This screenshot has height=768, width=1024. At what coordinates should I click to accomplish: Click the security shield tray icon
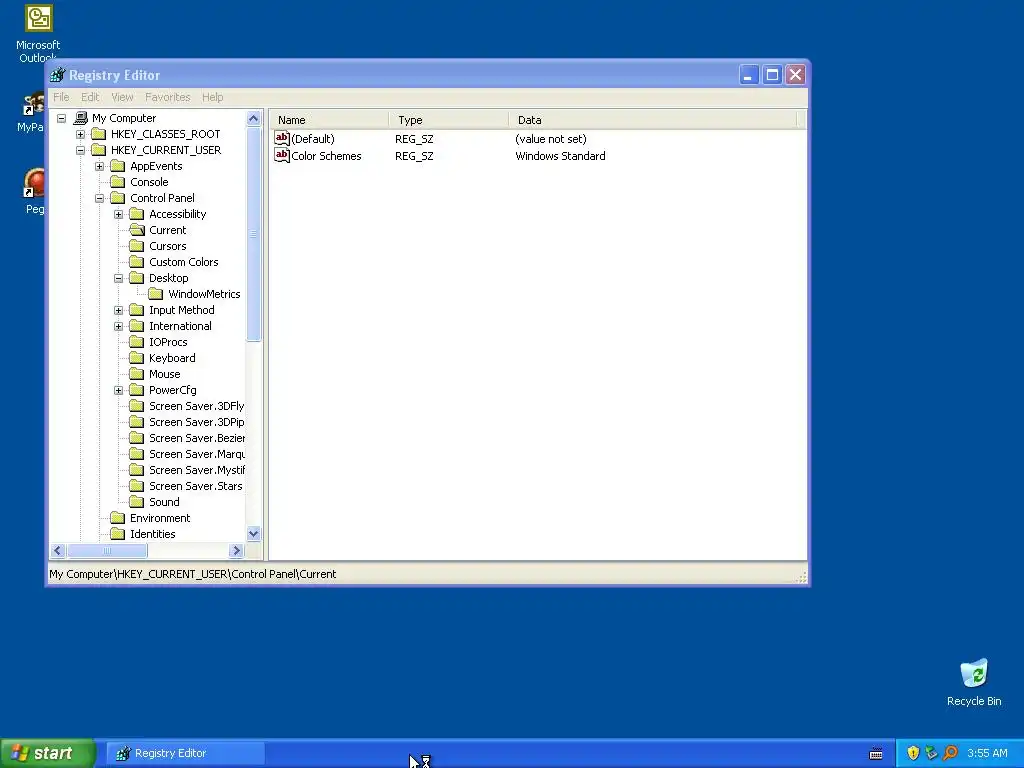click(x=913, y=753)
